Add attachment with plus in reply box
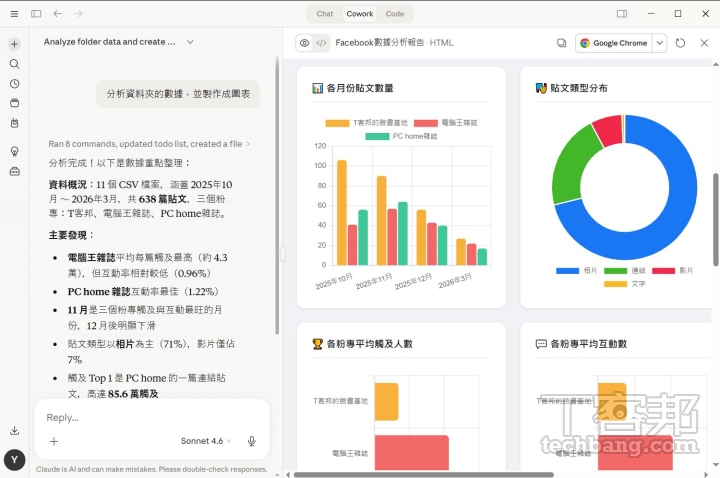The width and height of the screenshot is (720, 478). [54, 441]
